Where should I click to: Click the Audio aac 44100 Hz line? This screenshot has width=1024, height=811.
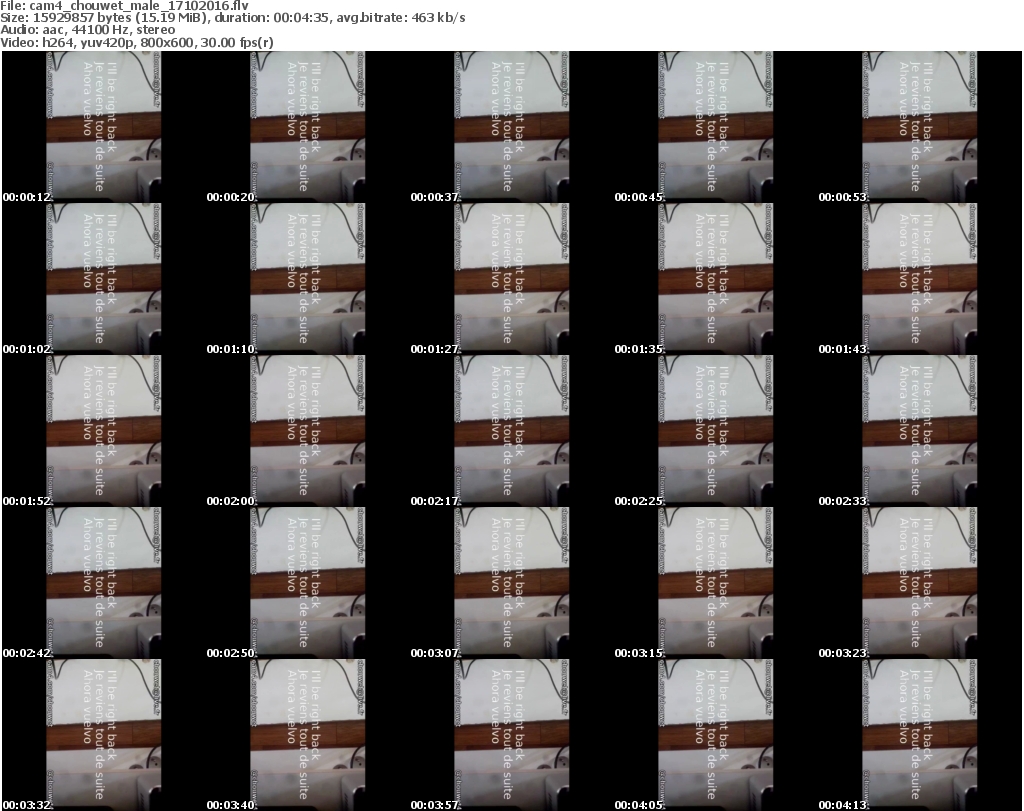pos(88,30)
